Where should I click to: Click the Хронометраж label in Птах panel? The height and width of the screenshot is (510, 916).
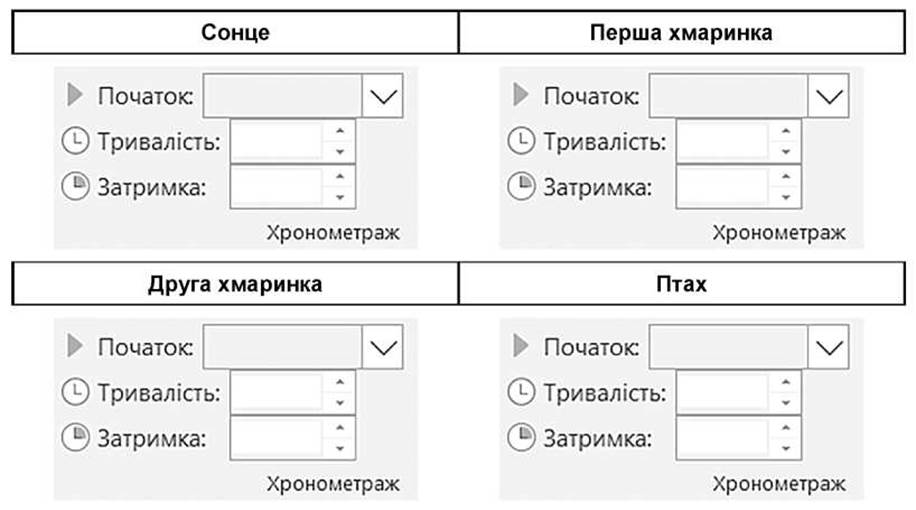[779, 484]
